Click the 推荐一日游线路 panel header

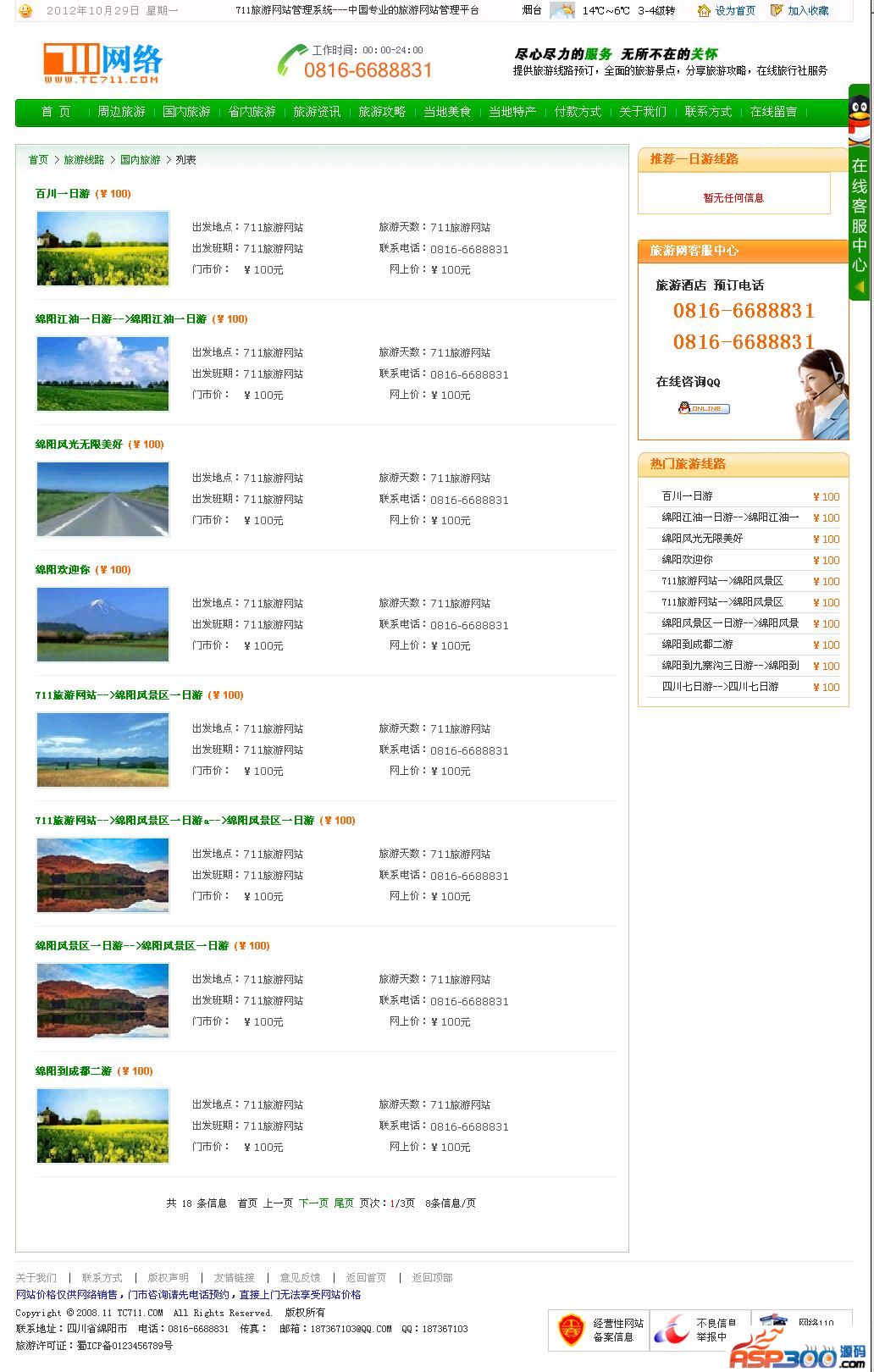743,159
